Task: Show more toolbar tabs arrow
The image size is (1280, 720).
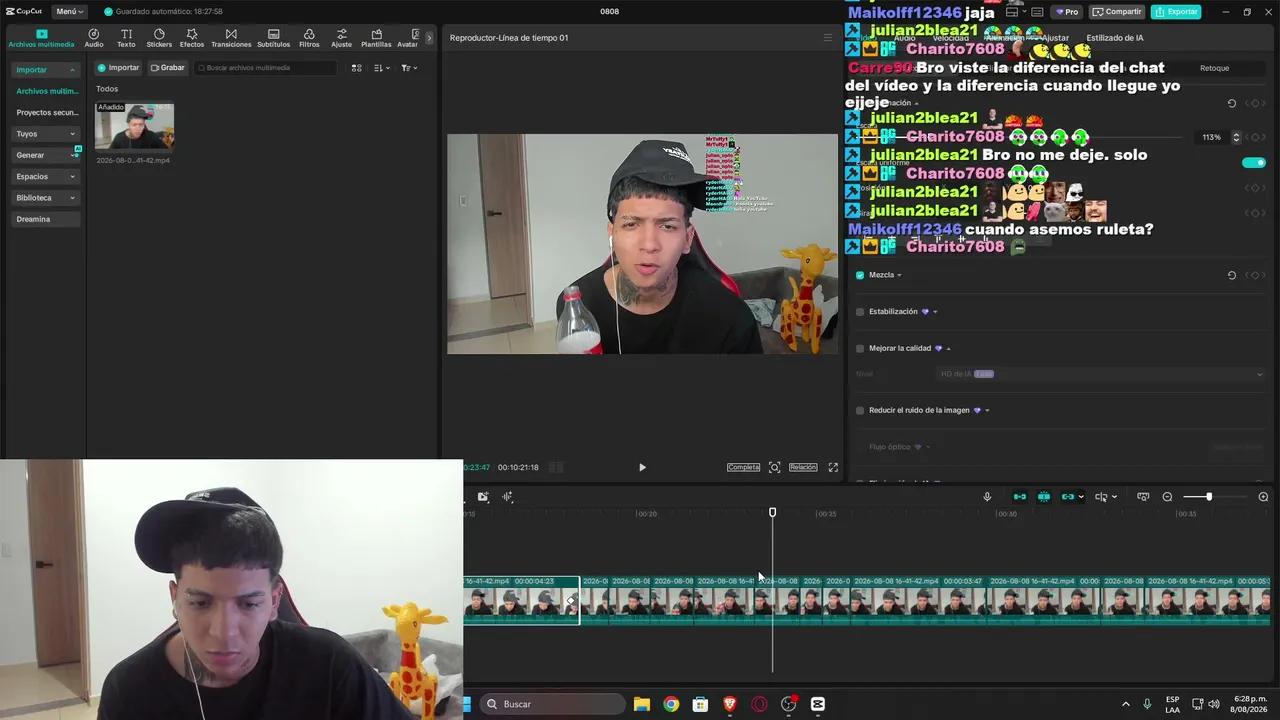Action: click(x=430, y=38)
